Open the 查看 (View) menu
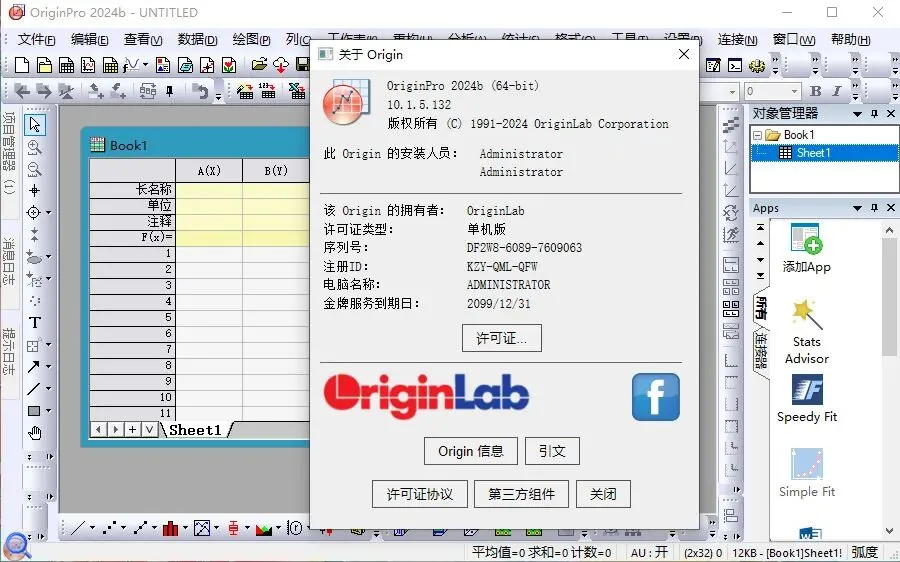 click(x=143, y=40)
